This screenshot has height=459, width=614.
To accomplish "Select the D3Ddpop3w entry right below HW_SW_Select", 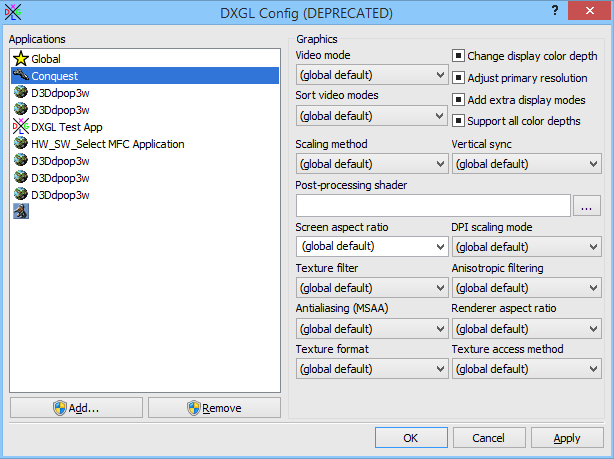I will click(x=145, y=161).
